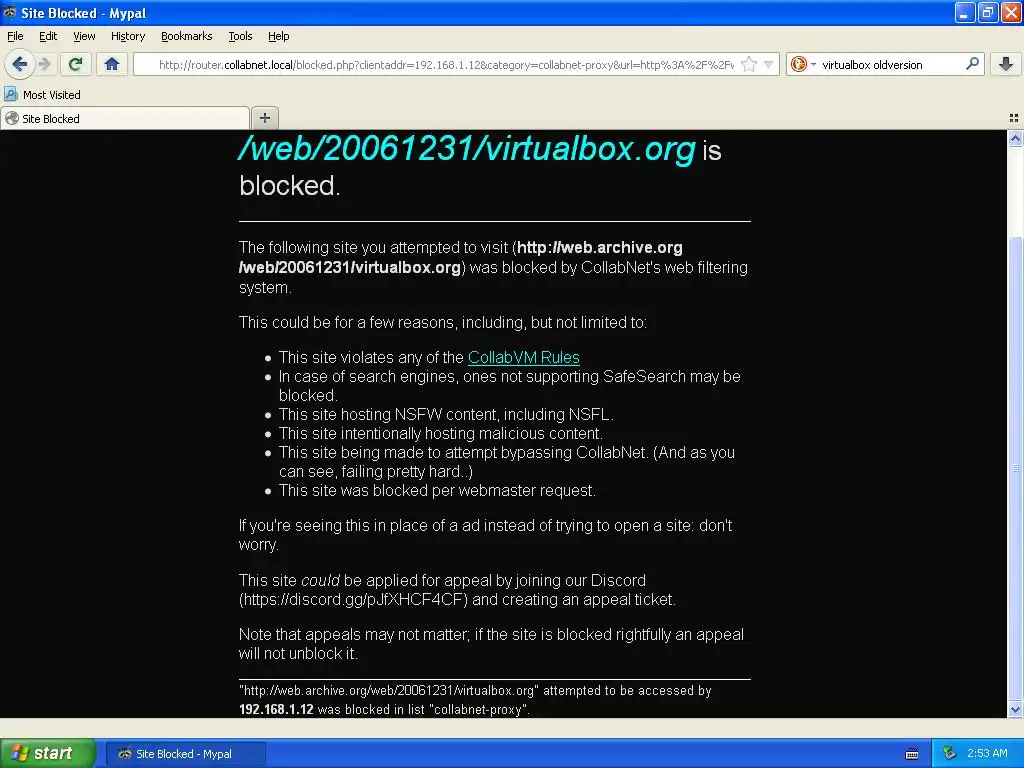Bookmark this page with the star icon

click(749, 64)
